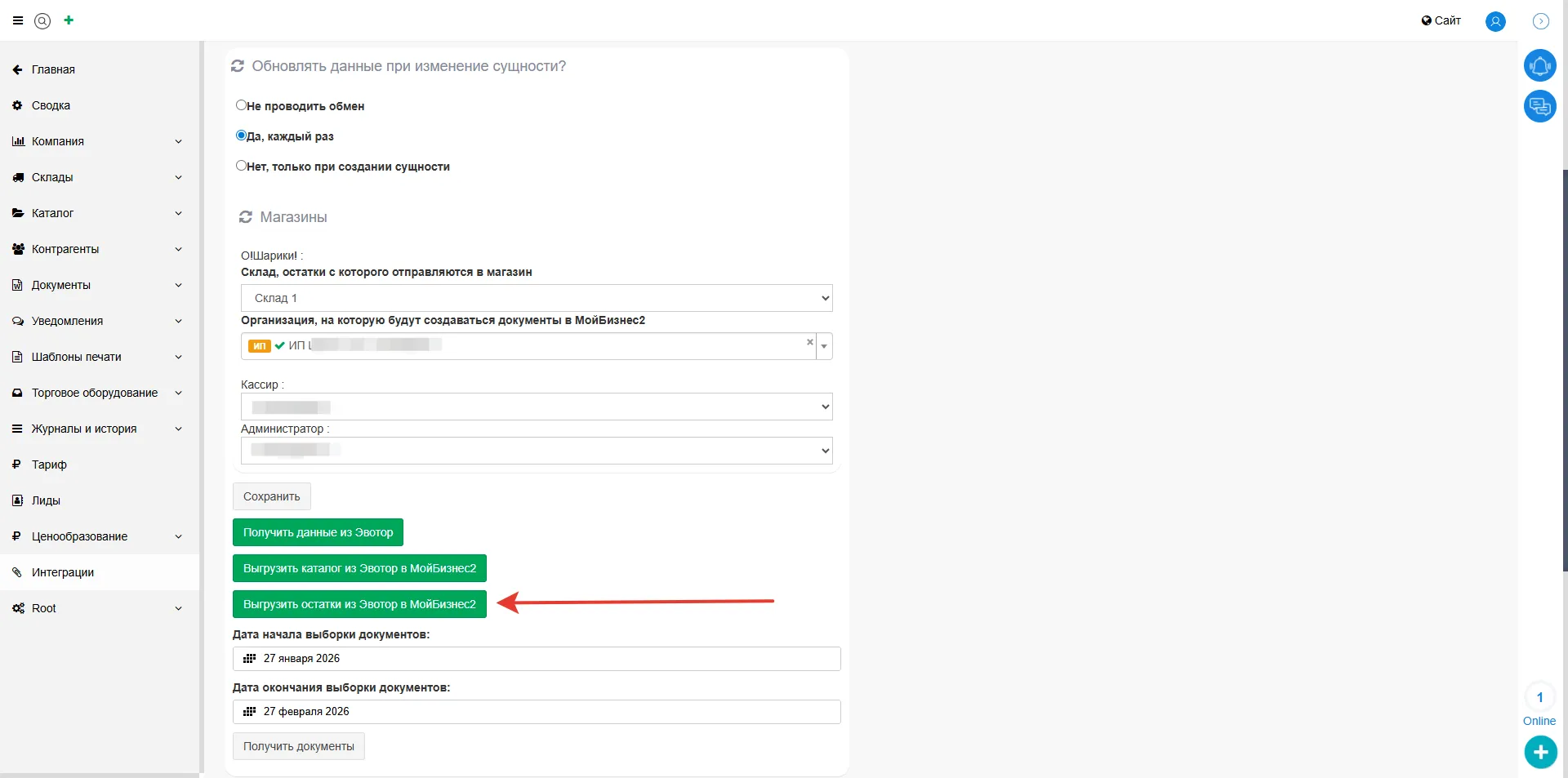
Task: Open the 'Склад 1' warehouse dropdown
Action: point(536,298)
